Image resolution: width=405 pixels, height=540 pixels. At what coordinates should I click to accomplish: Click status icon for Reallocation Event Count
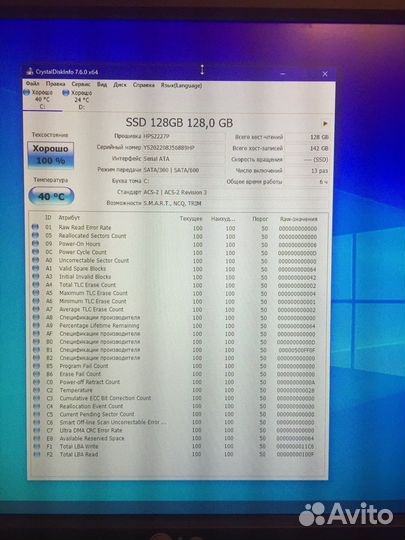point(37,406)
